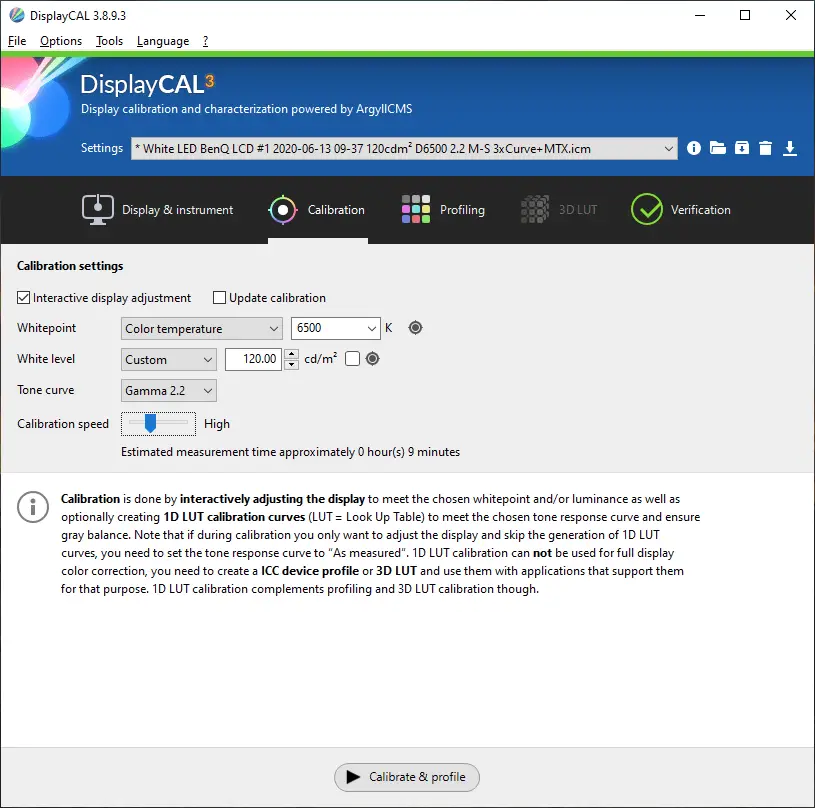Open a settings file via folder icon
The width and height of the screenshot is (815, 808).
[x=718, y=148]
